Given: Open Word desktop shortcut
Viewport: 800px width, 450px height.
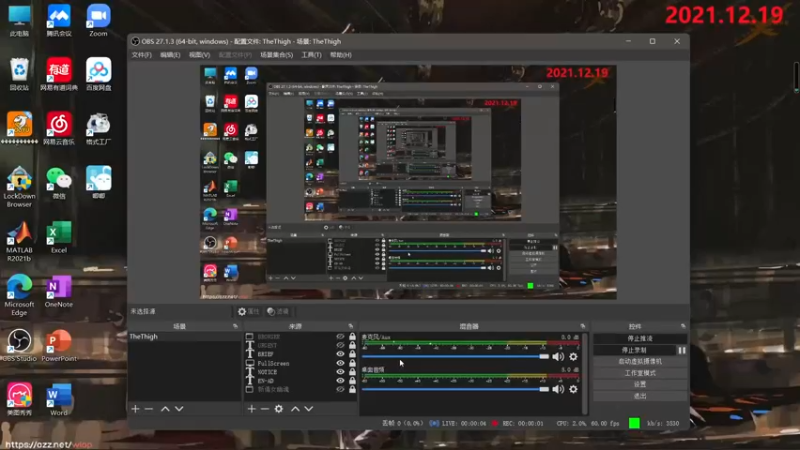Looking at the screenshot, I should tap(59, 400).
